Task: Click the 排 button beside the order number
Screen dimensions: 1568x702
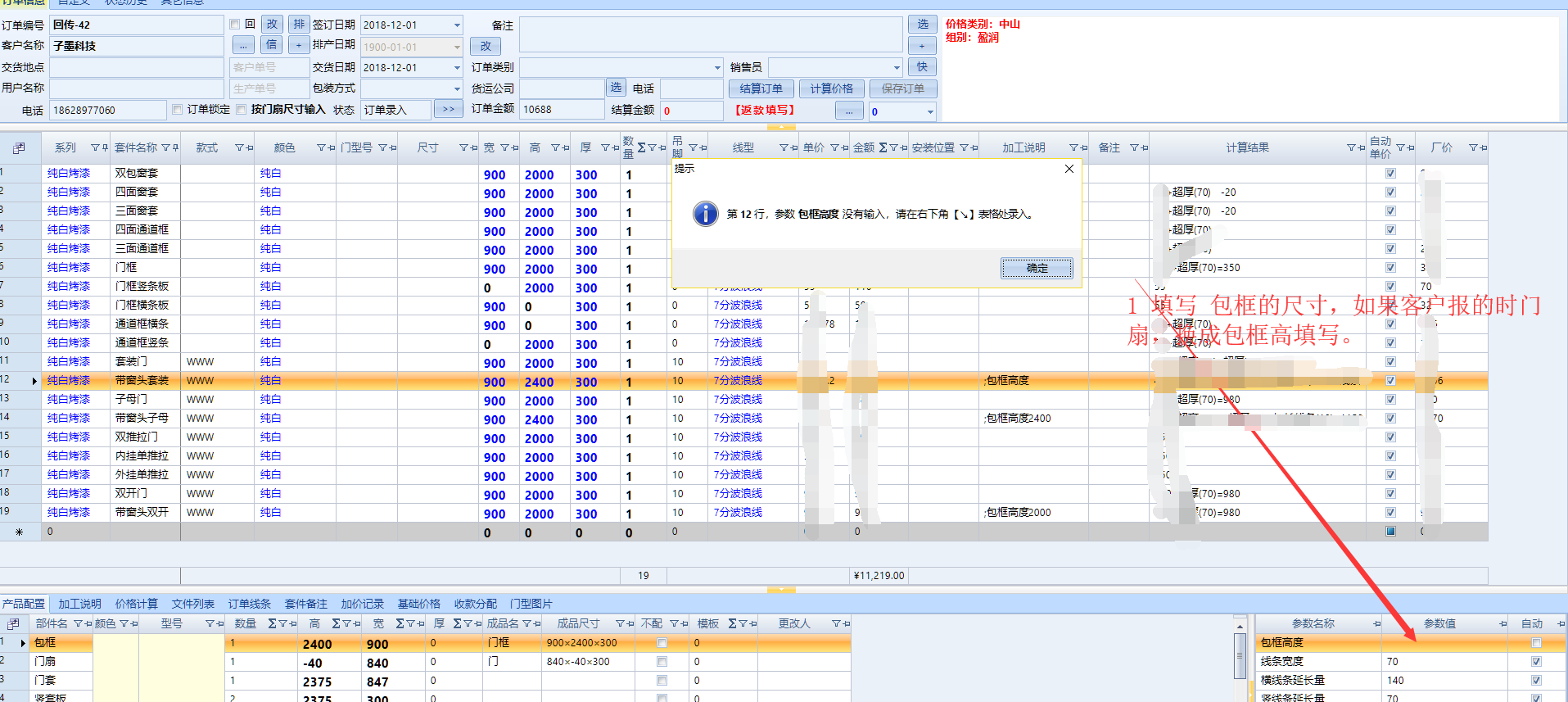Action: [x=299, y=25]
